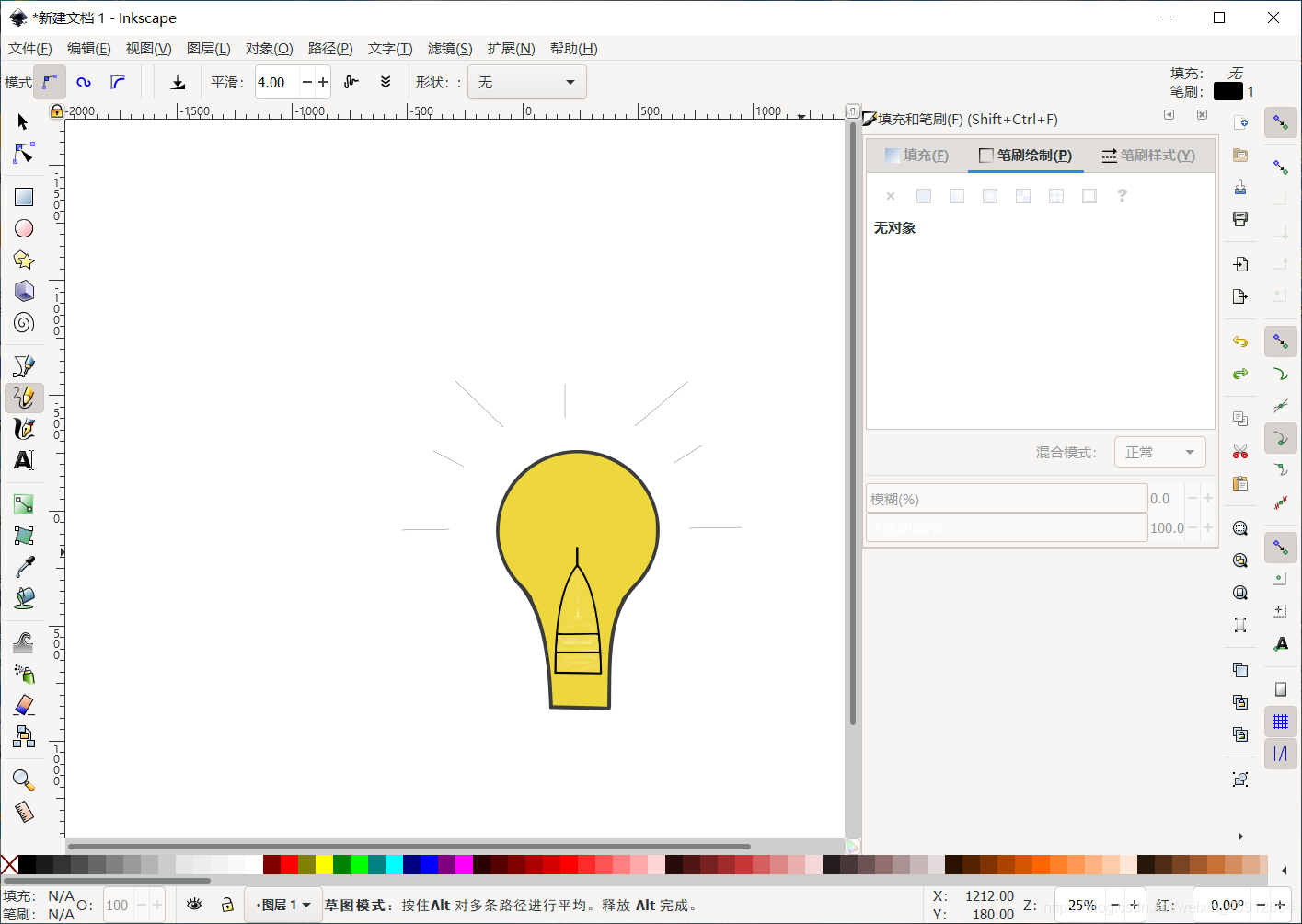Select the Star and Polygon tool
This screenshot has height=924, width=1302.
point(24,260)
